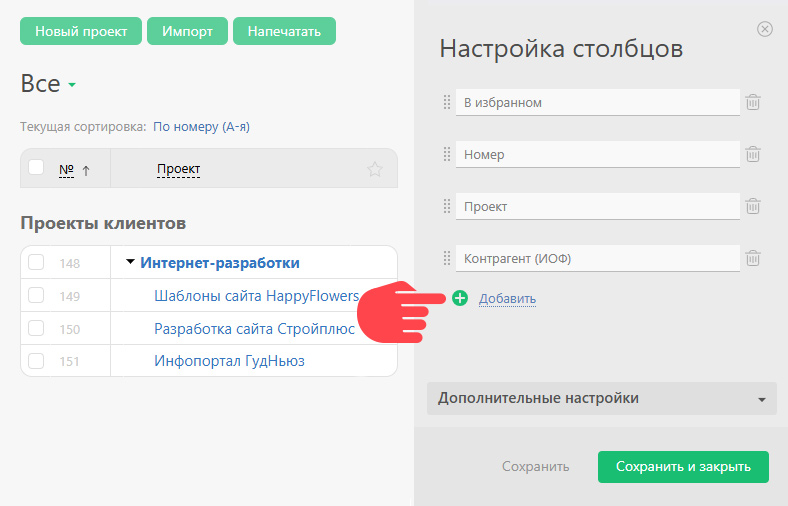Screen dimensions: 788x506
Task: Sort by the № column header
Action: pyautogui.click(x=66, y=169)
